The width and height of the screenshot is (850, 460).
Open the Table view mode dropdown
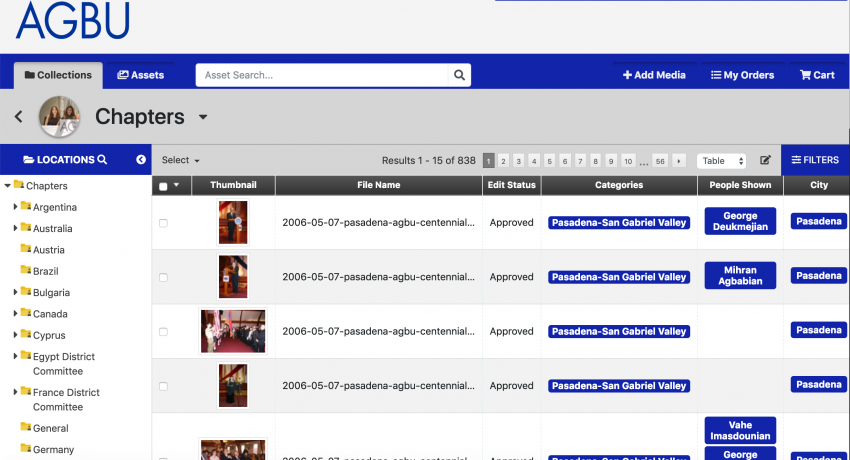(722, 161)
